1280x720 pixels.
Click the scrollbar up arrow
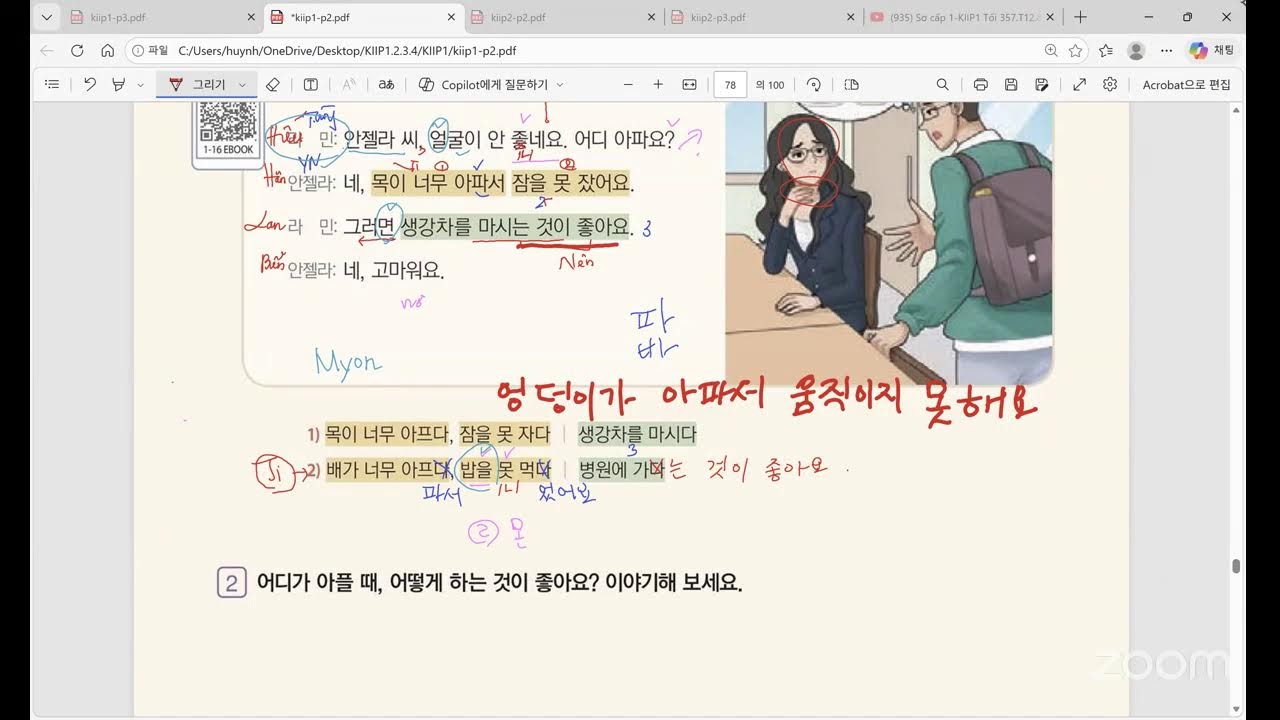click(1236, 109)
